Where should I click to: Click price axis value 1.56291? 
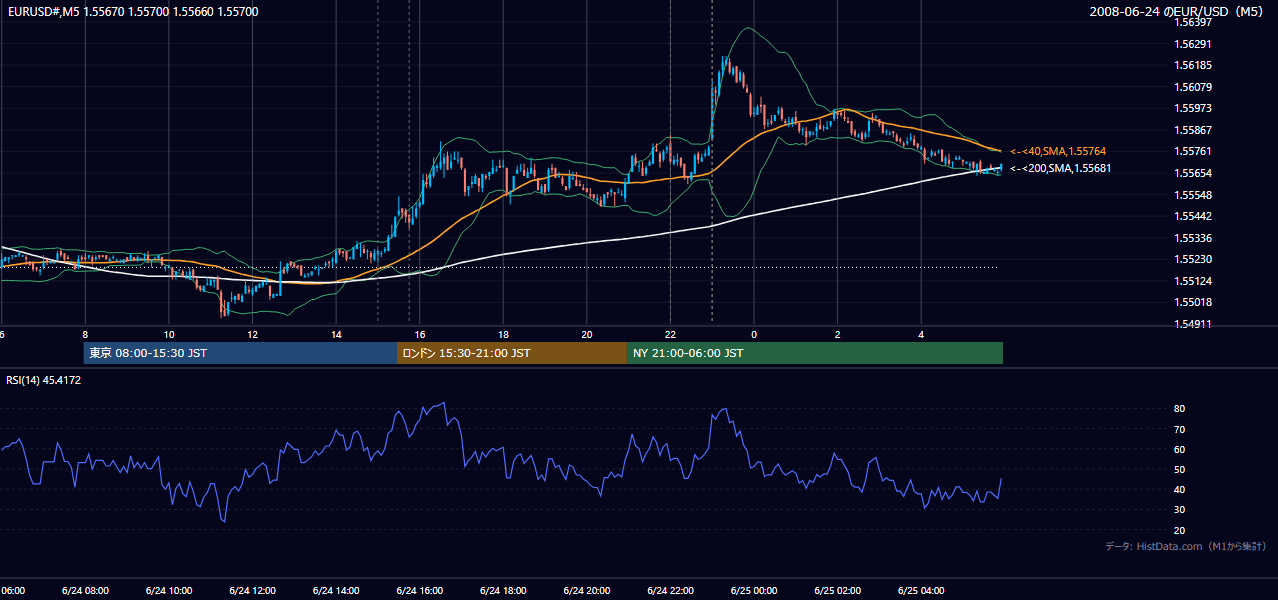pos(1194,44)
